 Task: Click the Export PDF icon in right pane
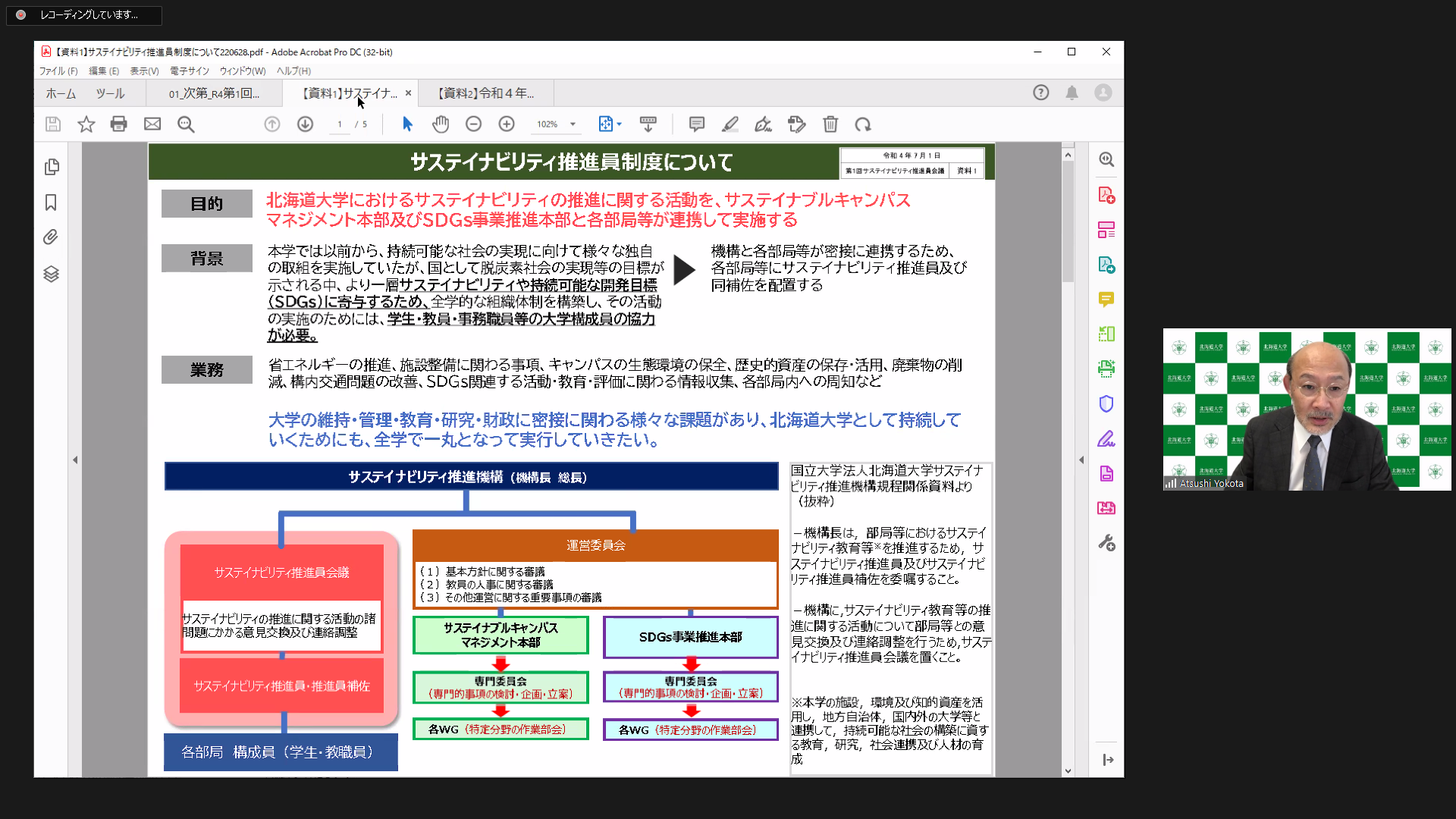1106,265
